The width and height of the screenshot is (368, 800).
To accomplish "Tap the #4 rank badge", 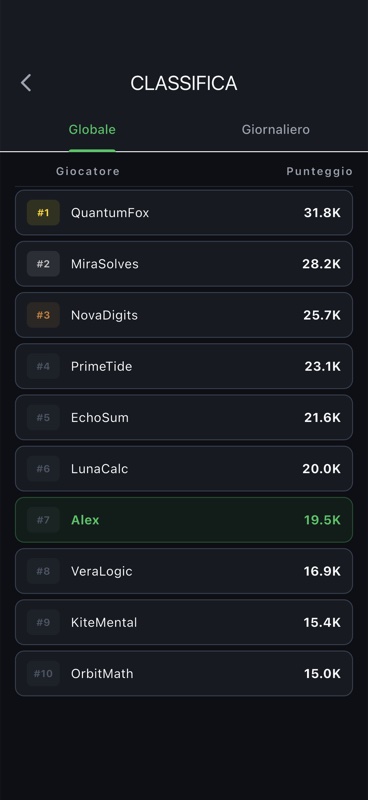I will coord(43,366).
